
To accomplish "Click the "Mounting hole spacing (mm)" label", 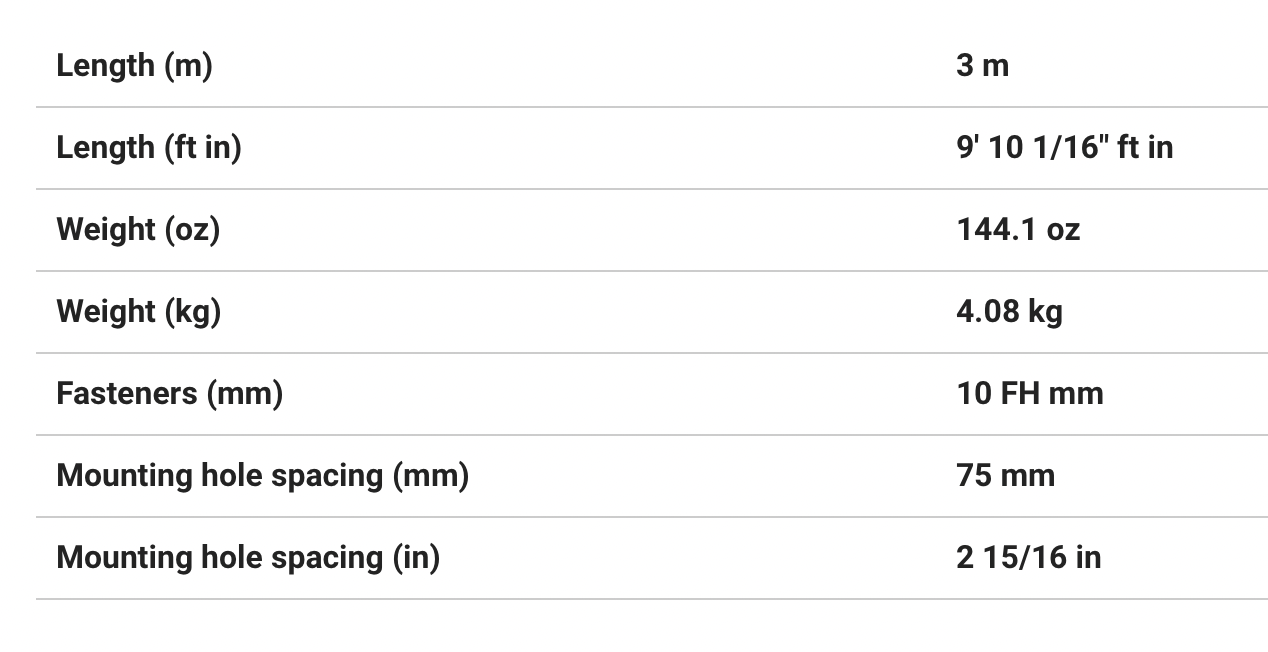I will click(262, 476).
